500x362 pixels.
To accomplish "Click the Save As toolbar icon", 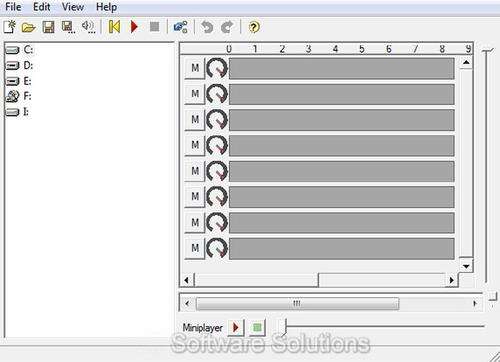I will [x=68, y=27].
